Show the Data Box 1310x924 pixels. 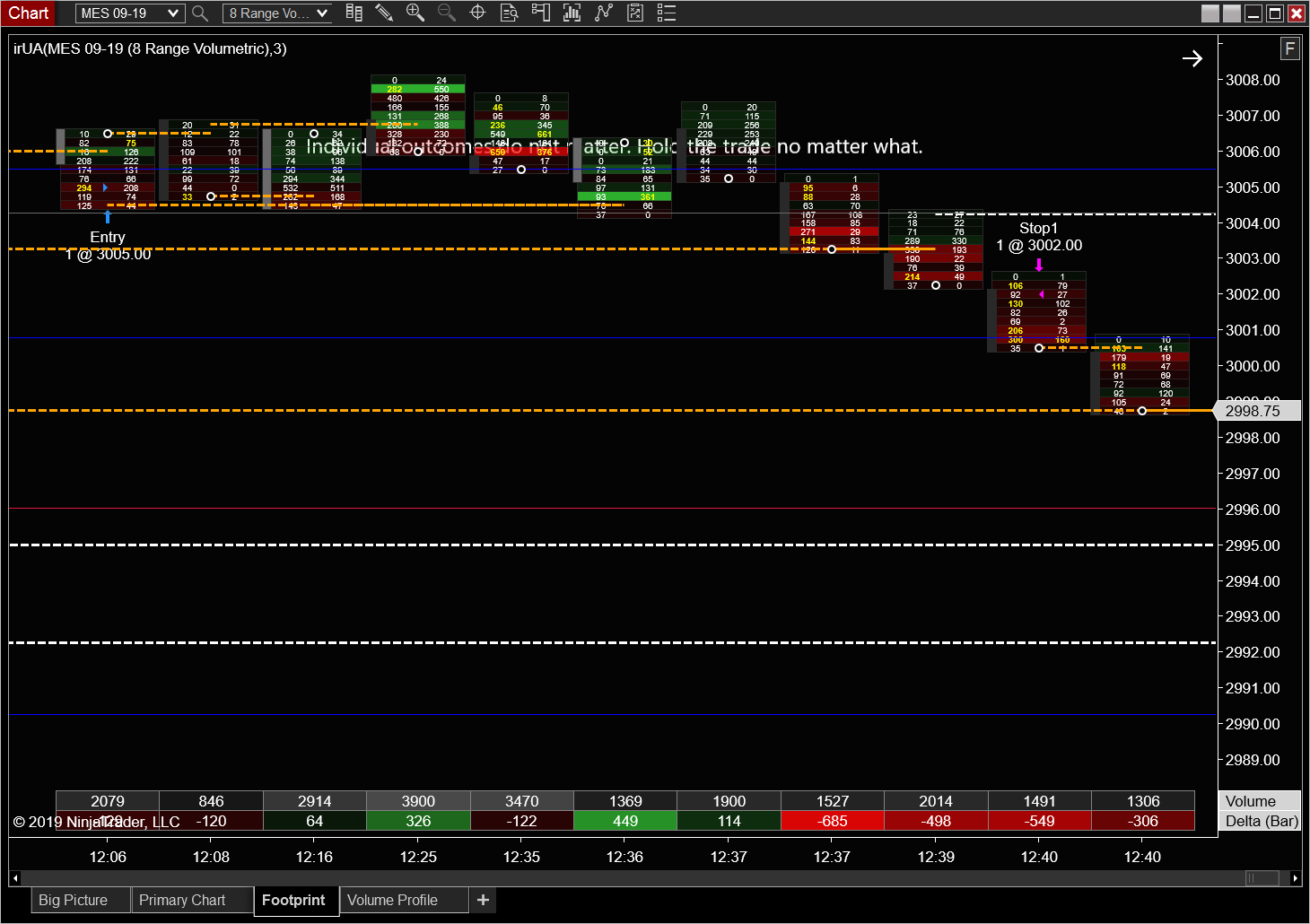click(509, 13)
